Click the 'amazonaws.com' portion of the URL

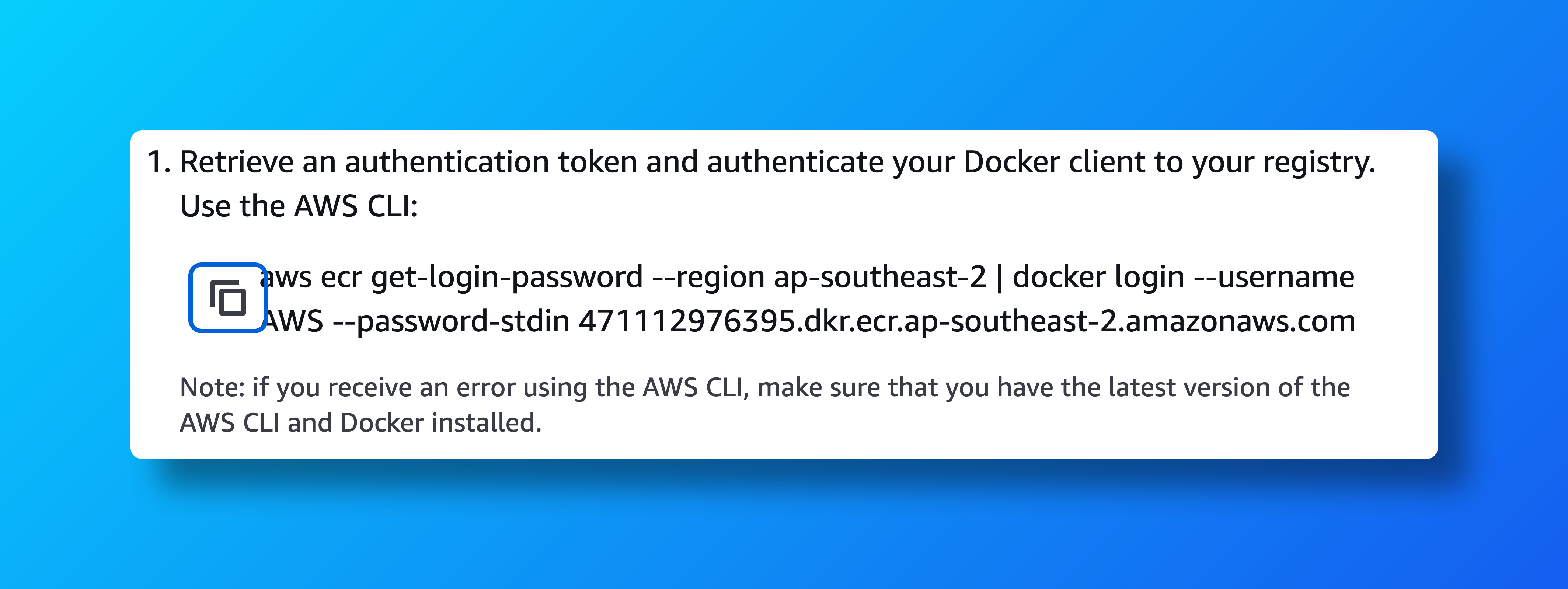tap(1241, 322)
